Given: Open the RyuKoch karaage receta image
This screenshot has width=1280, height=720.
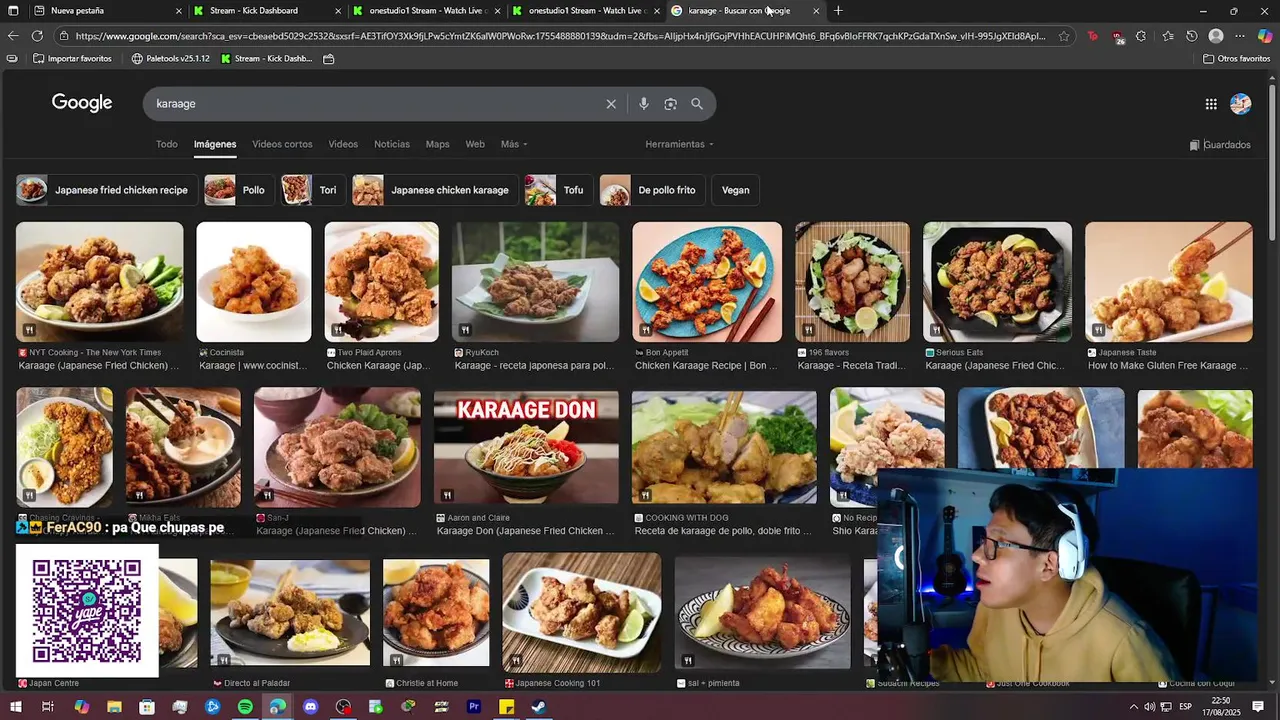Looking at the screenshot, I should click(535, 282).
